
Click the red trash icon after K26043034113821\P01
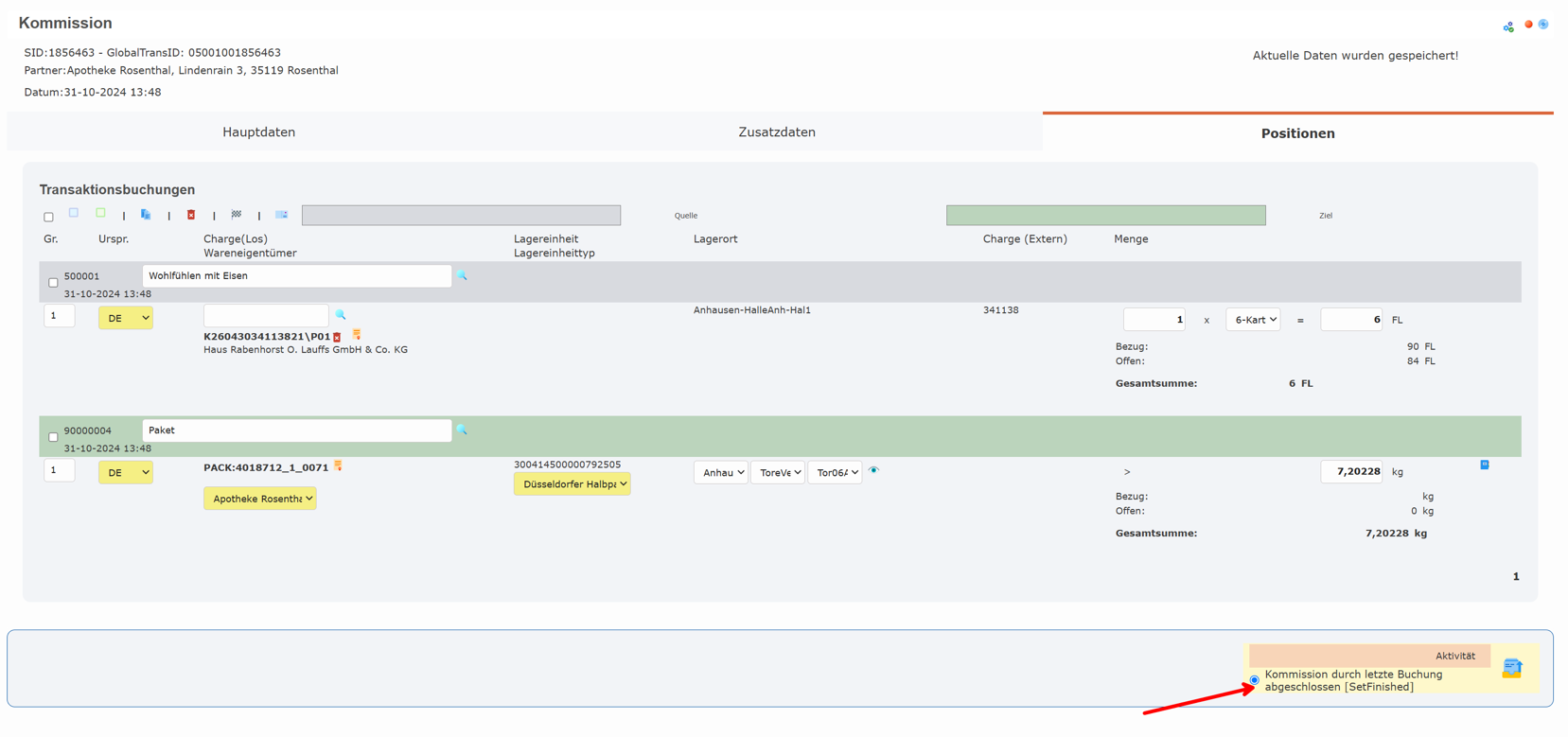coord(337,337)
